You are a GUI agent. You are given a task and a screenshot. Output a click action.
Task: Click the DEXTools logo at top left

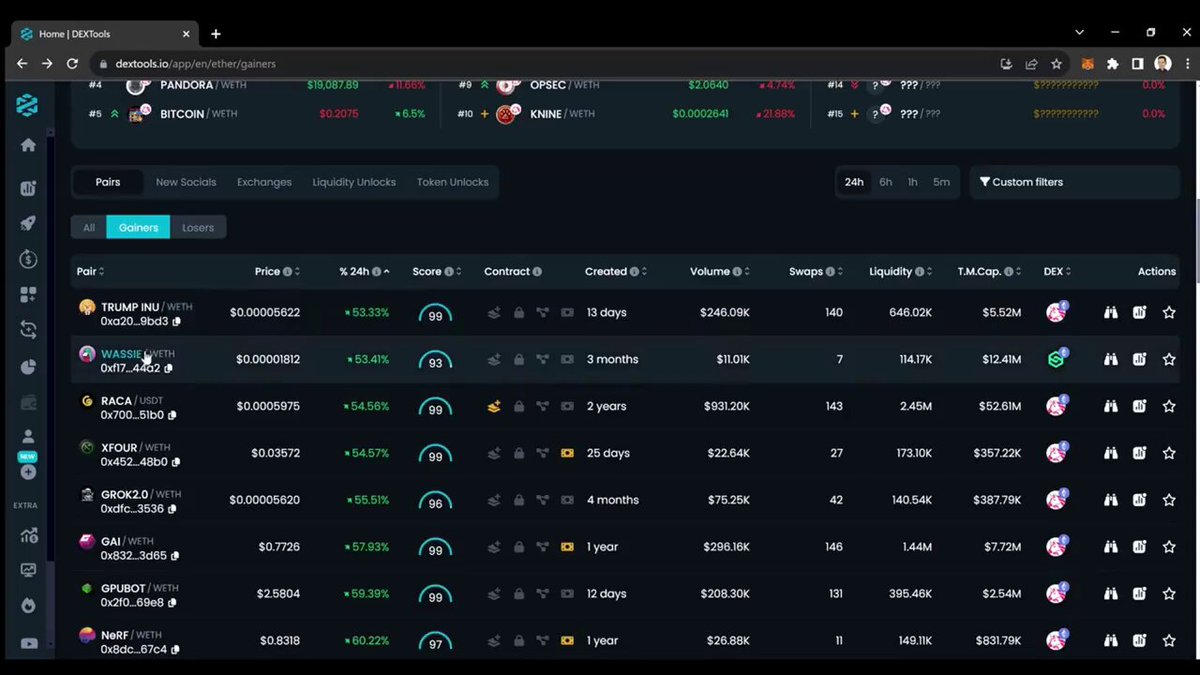click(x=28, y=105)
